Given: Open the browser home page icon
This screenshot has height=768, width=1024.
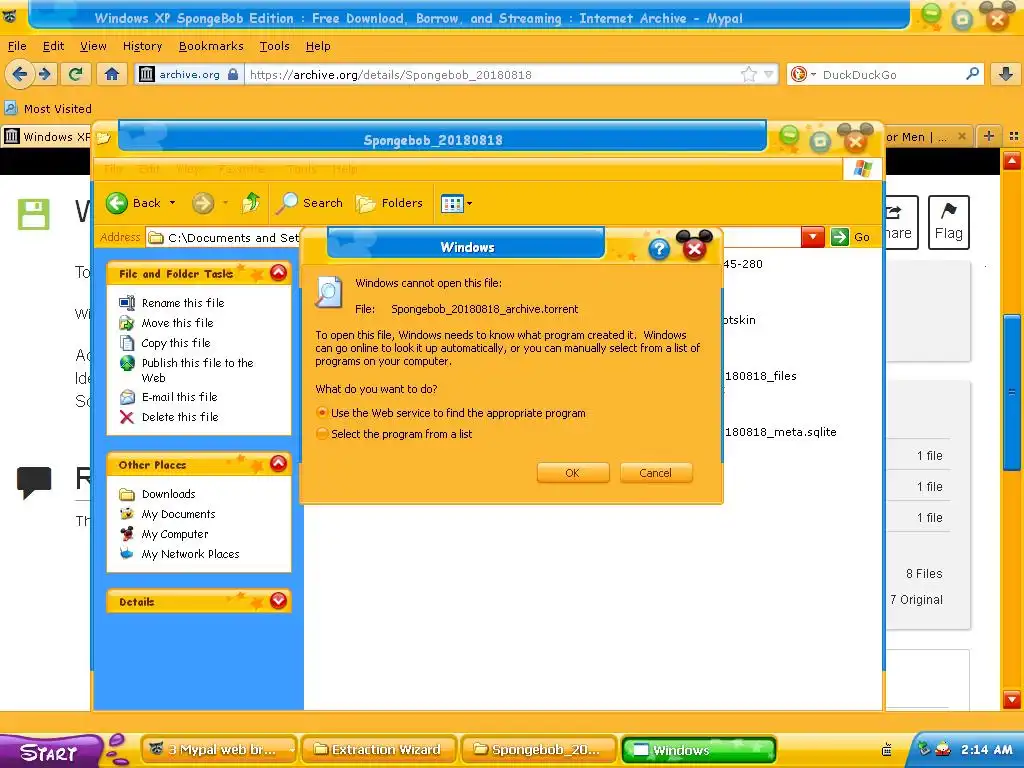Looking at the screenshot, I should tap(112, 74).
